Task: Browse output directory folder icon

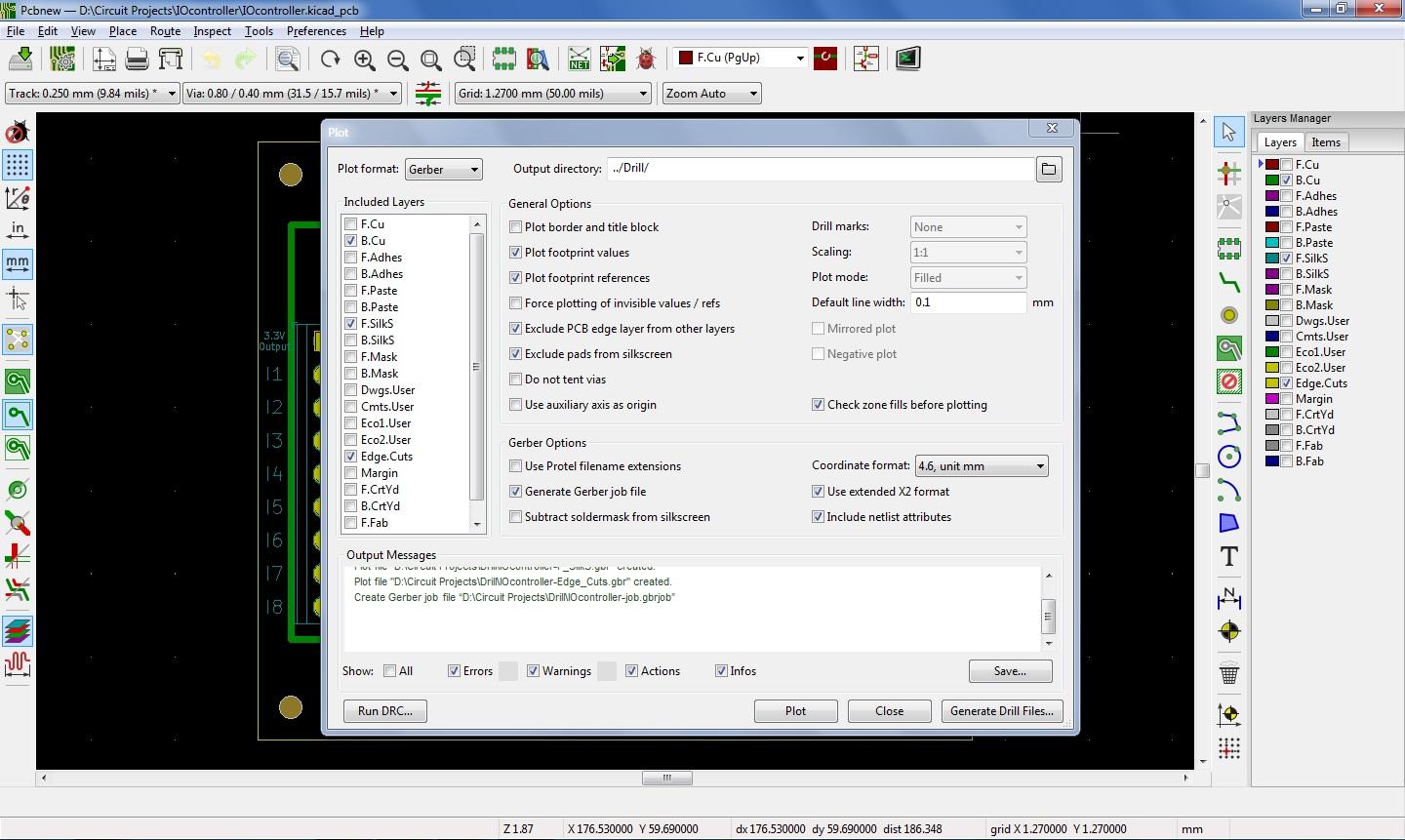Action: point(1048,169)
